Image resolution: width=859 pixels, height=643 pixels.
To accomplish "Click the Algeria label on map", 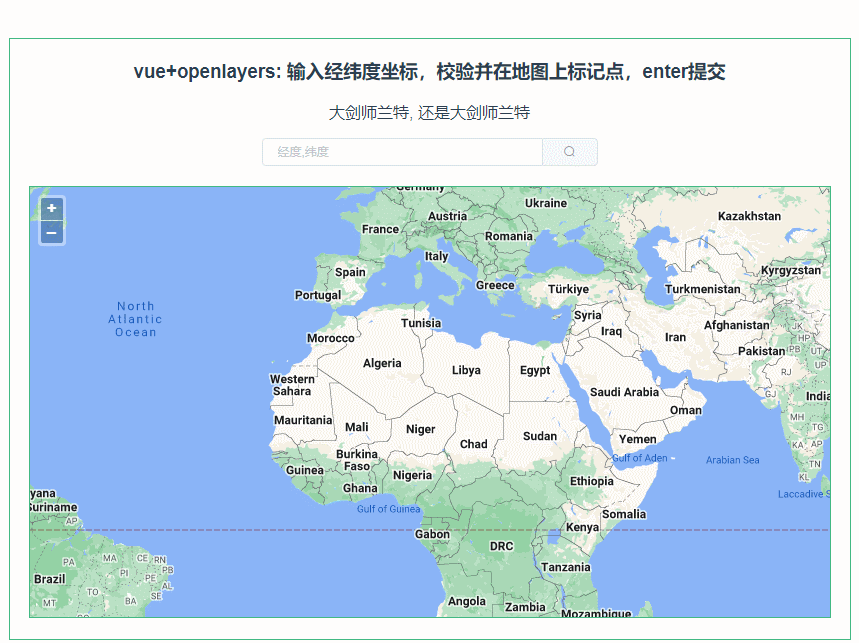I will coord(382,363).
